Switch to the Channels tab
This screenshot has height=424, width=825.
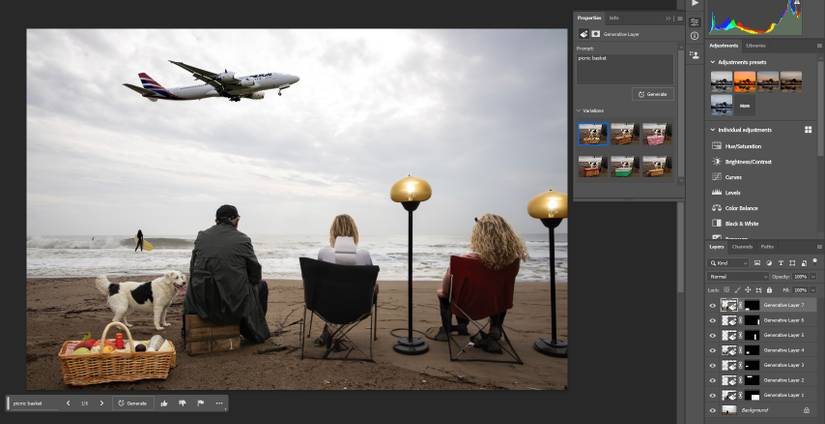(742, 247)
